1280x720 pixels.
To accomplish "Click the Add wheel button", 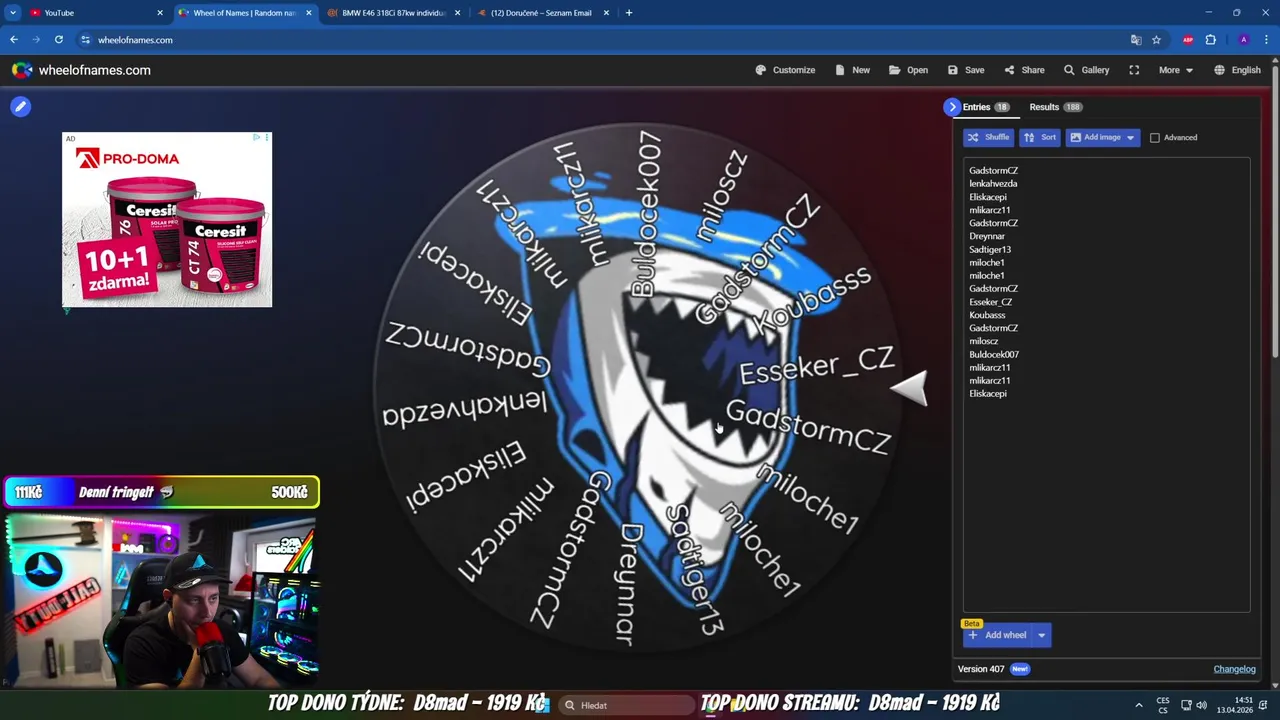I will pyautogui.click(x=997, y=635).
